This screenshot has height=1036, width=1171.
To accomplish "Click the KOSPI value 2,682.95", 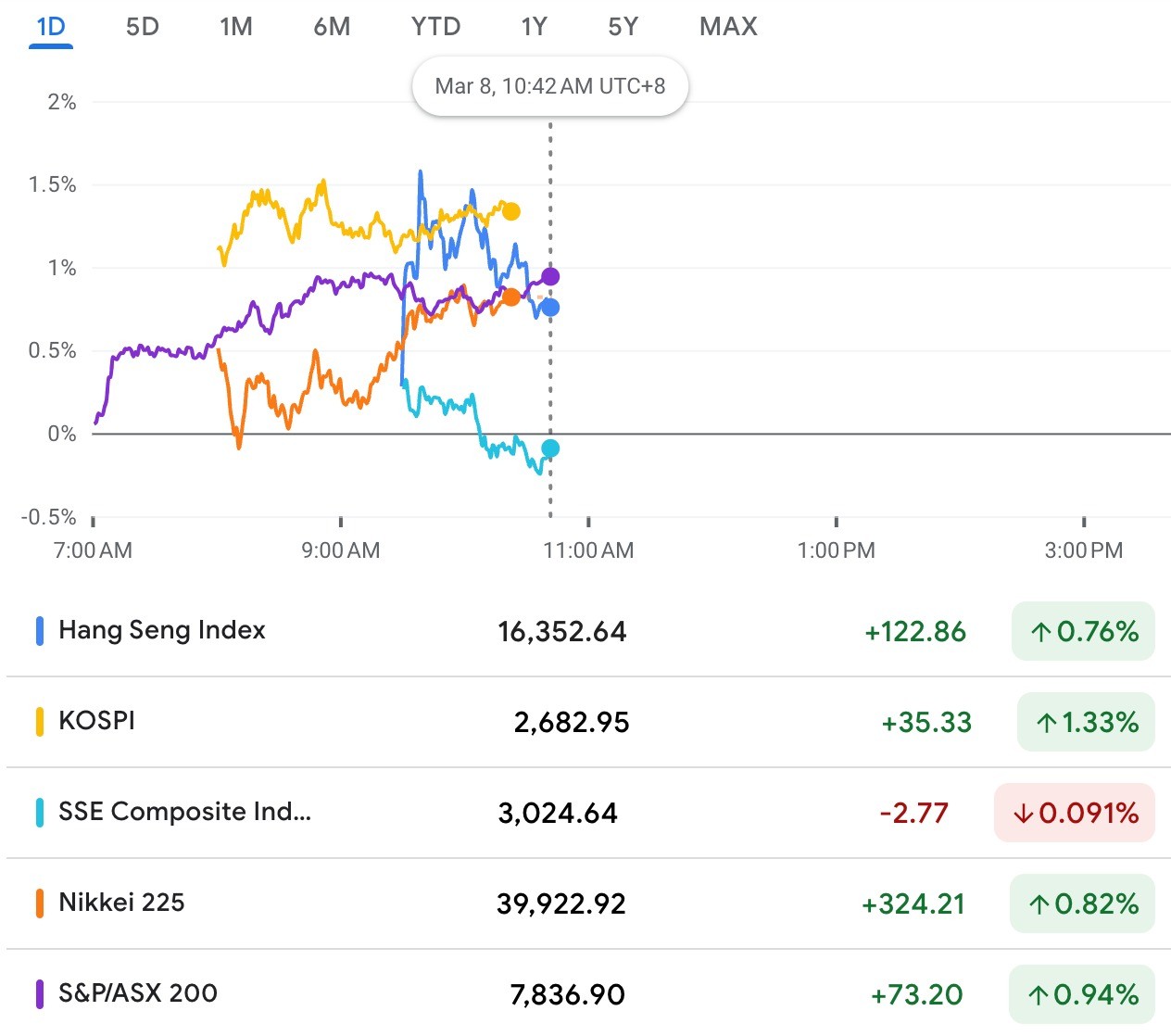I will point(572,723).
